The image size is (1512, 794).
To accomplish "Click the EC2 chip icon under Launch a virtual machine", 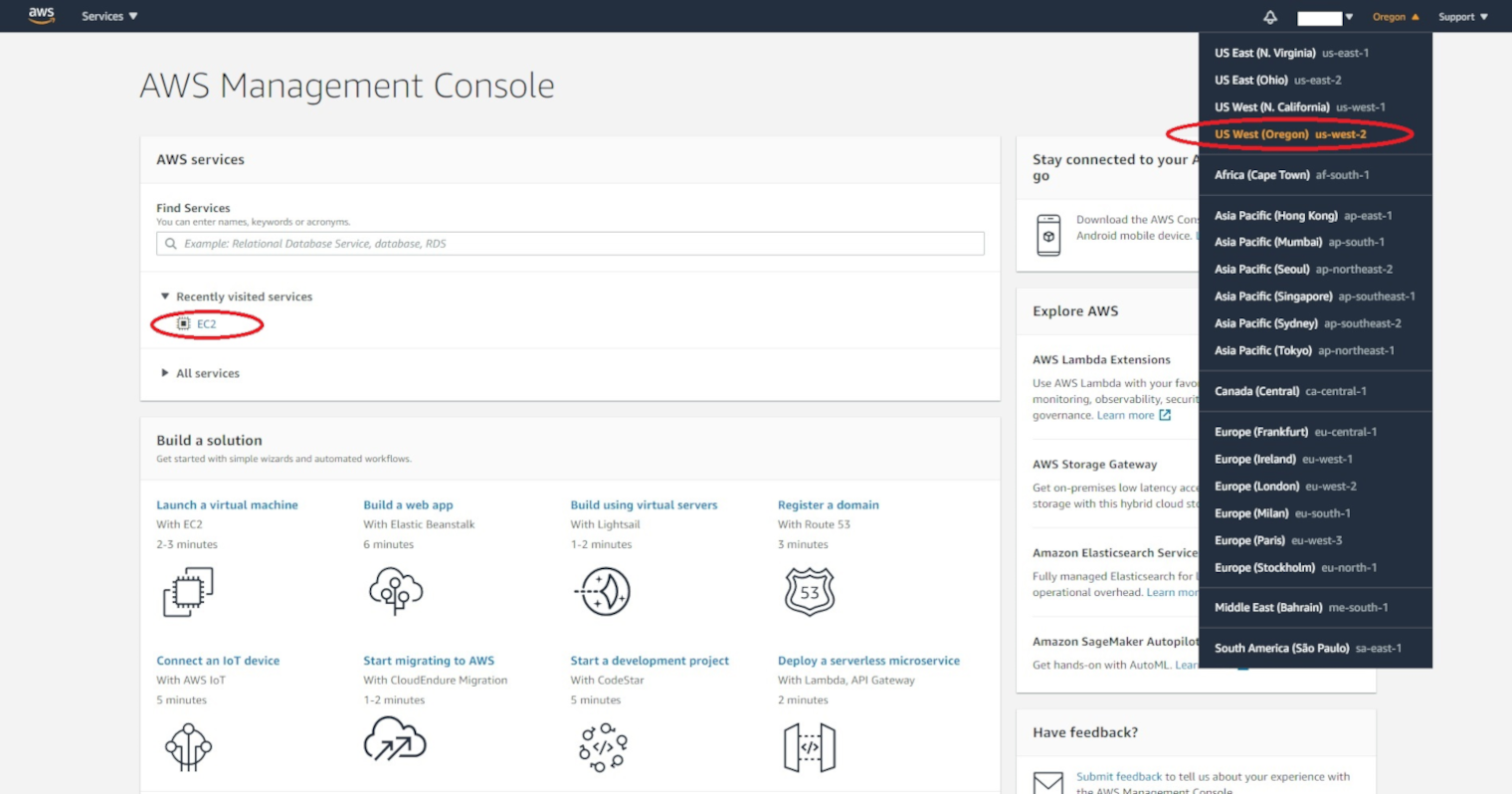I will pyautogui.click(x=188, y=592).
